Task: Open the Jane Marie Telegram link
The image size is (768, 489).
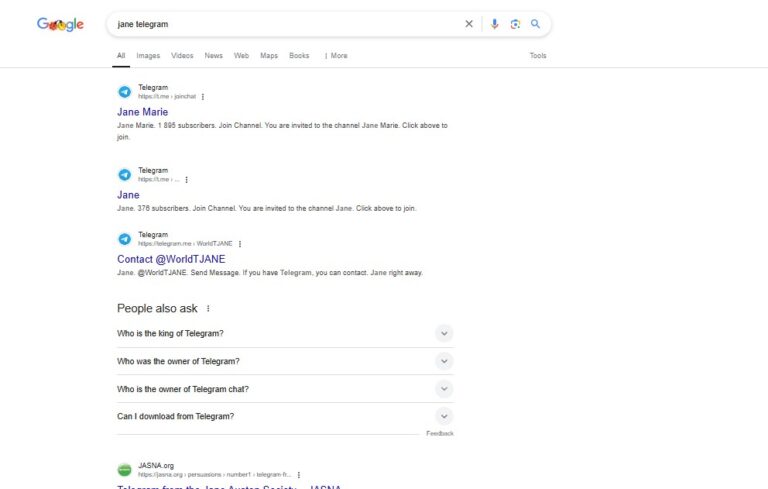Action: click(x=142, y=112)
